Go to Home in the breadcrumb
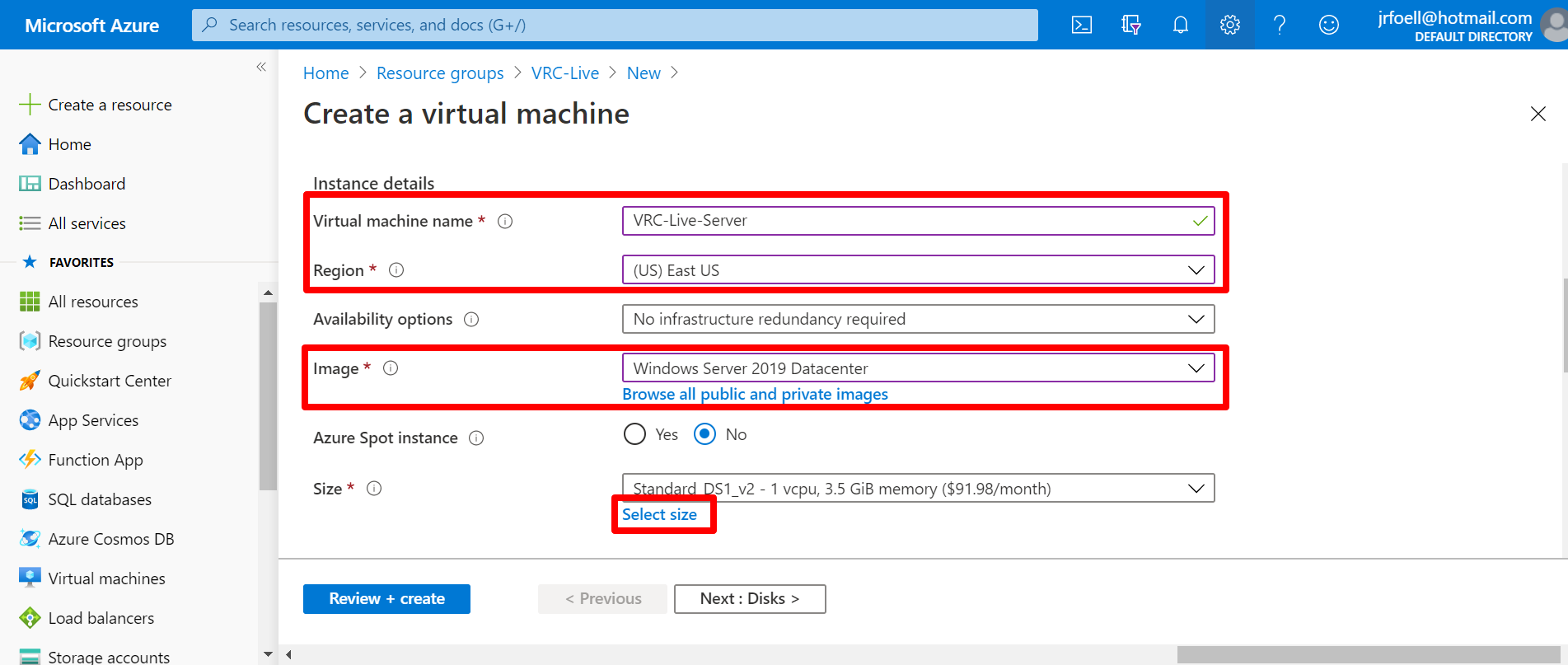The width and height of the screenshot is (1568, 665). click(326, 73)
